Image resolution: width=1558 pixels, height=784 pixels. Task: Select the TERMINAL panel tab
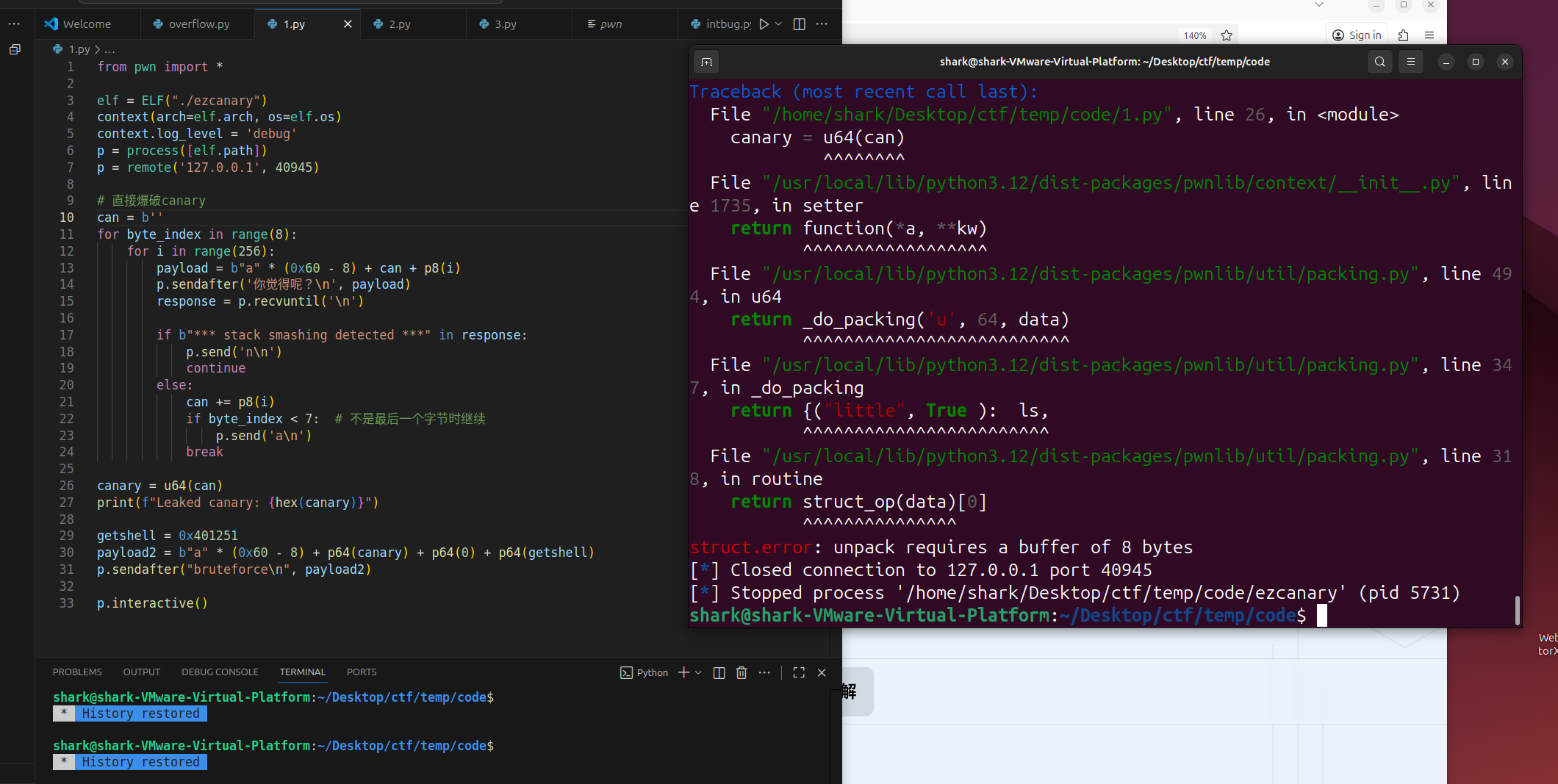click(x=302, y=672)
